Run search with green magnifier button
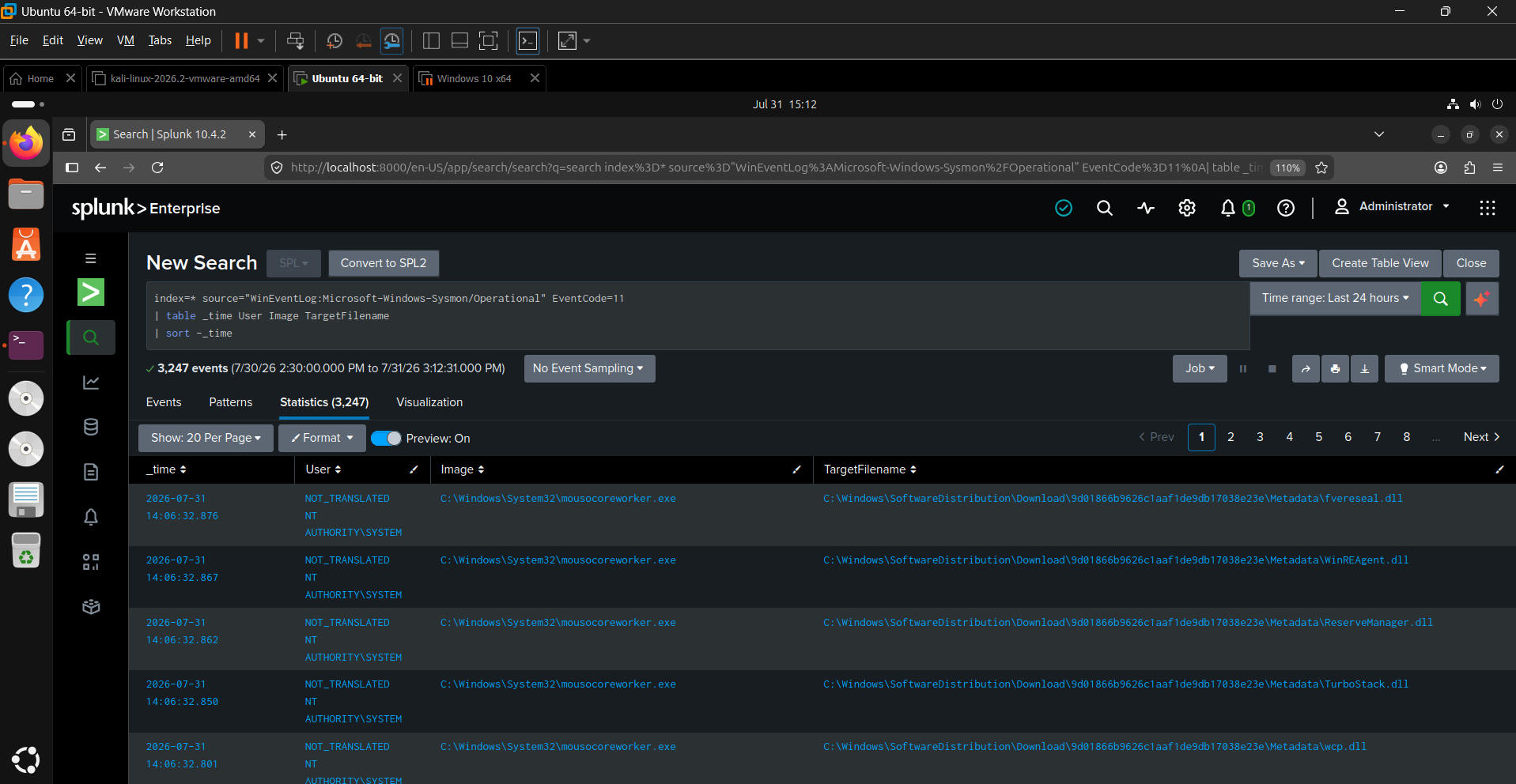 pos(1441,299)
